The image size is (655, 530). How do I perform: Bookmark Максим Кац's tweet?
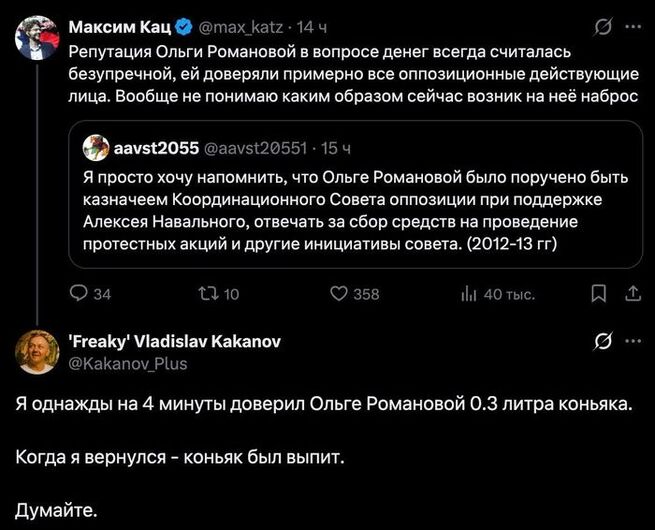[x=598, y=293]
